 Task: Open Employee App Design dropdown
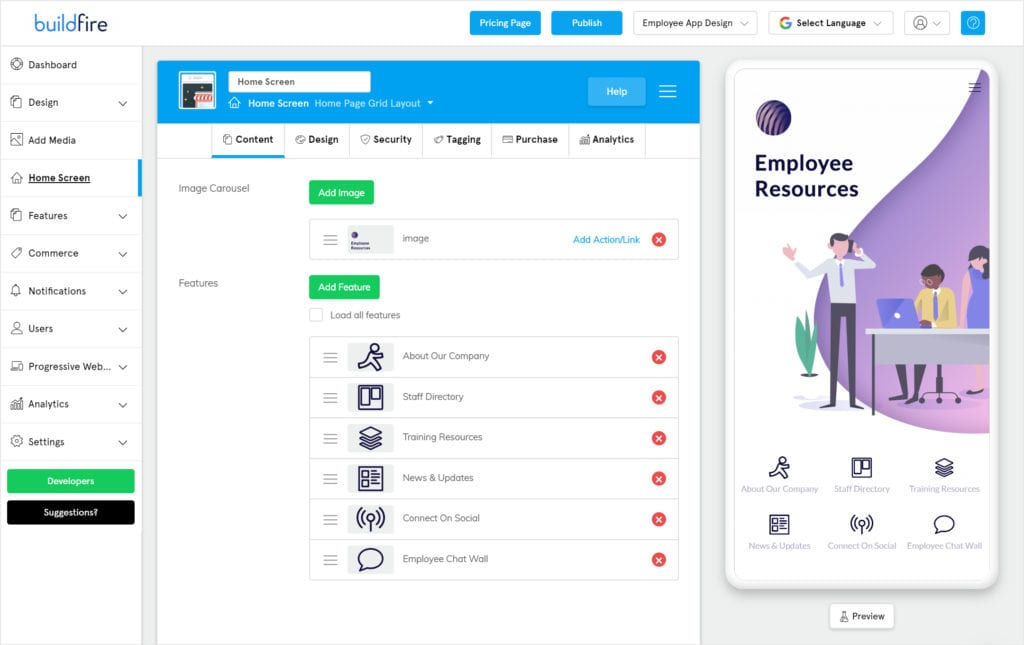coord(695,23)
